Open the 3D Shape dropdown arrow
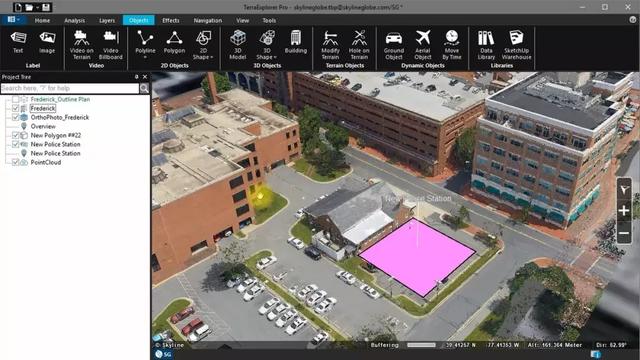 point(275,58)
